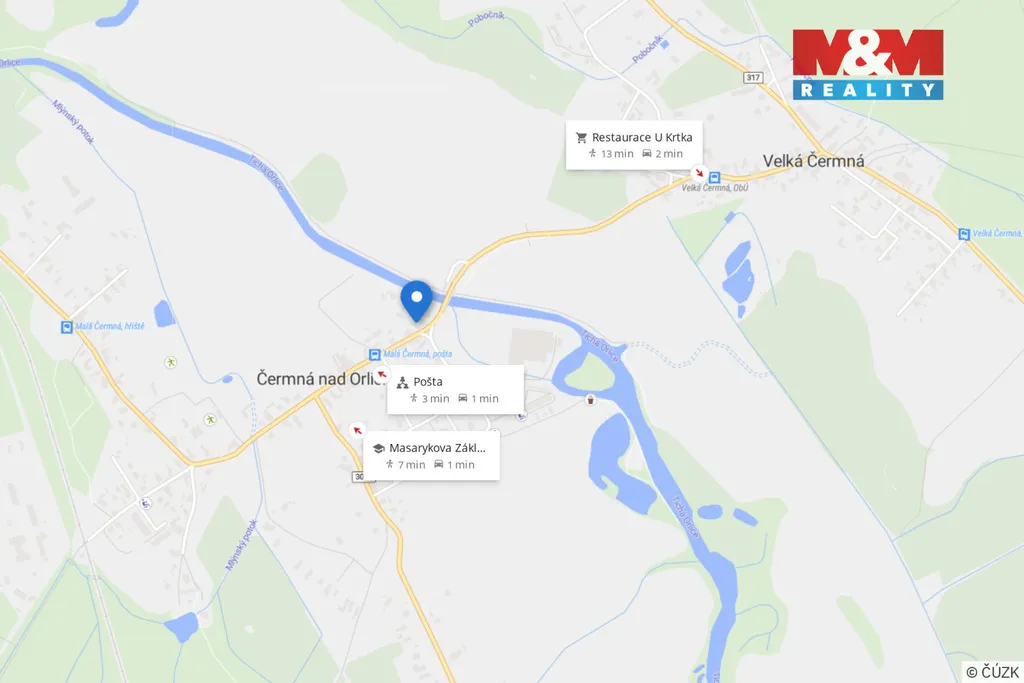Click the ČÚZK copyright attribution
Screen dimensions: 1024x683
pos(992,672)
